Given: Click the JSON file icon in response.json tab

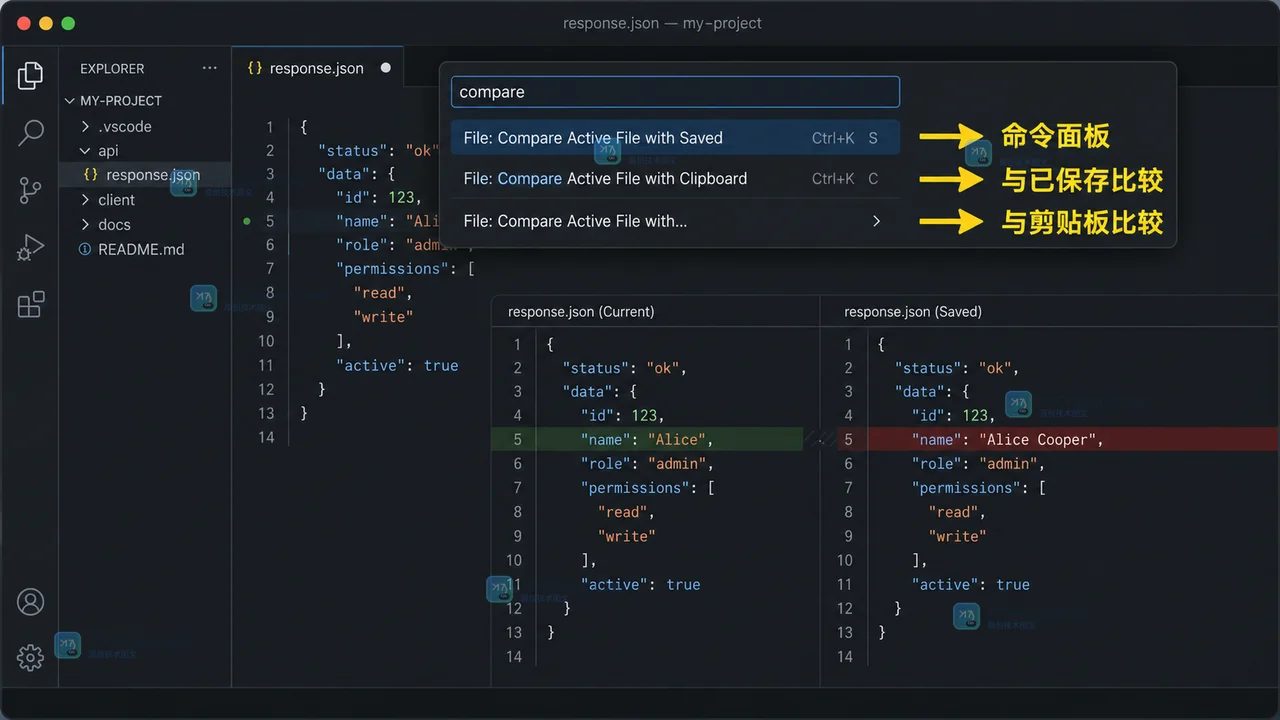Looking at the screenshot, I should click(255, 69).
